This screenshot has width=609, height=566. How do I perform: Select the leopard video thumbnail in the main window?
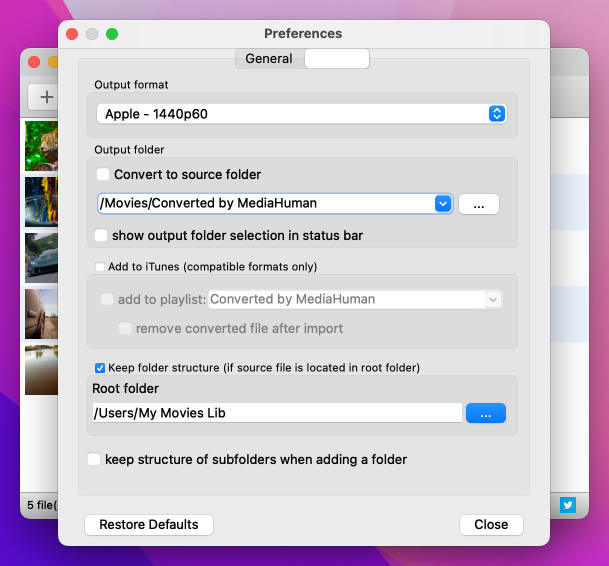coord(42,146)
